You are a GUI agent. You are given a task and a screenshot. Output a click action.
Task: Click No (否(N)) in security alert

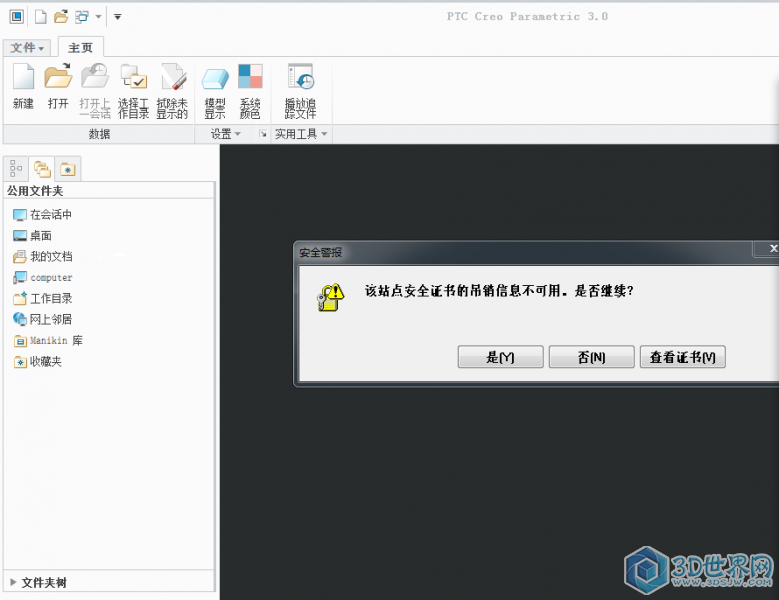click(591, 357)
